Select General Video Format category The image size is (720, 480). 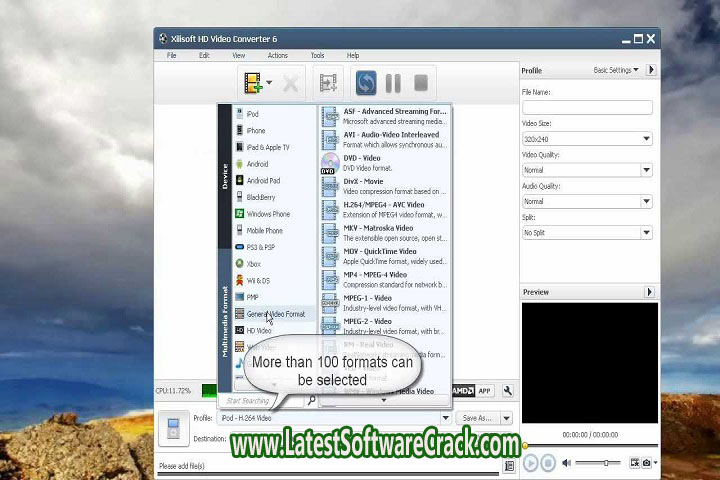[x=275, y=314]
